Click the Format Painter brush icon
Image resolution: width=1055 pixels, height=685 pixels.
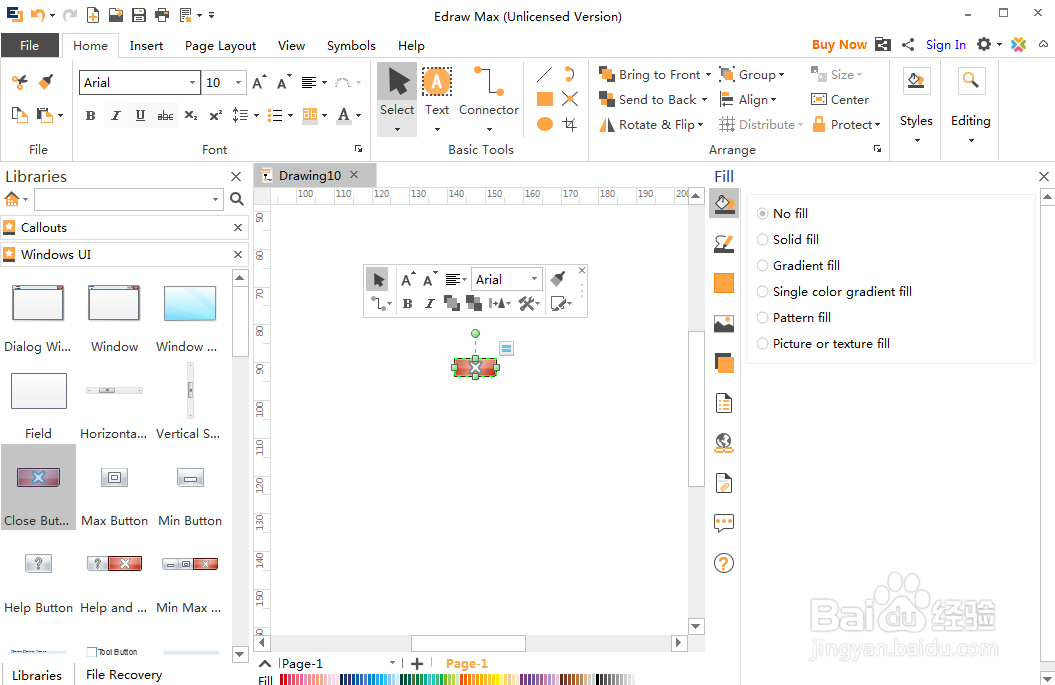[46, 82]
